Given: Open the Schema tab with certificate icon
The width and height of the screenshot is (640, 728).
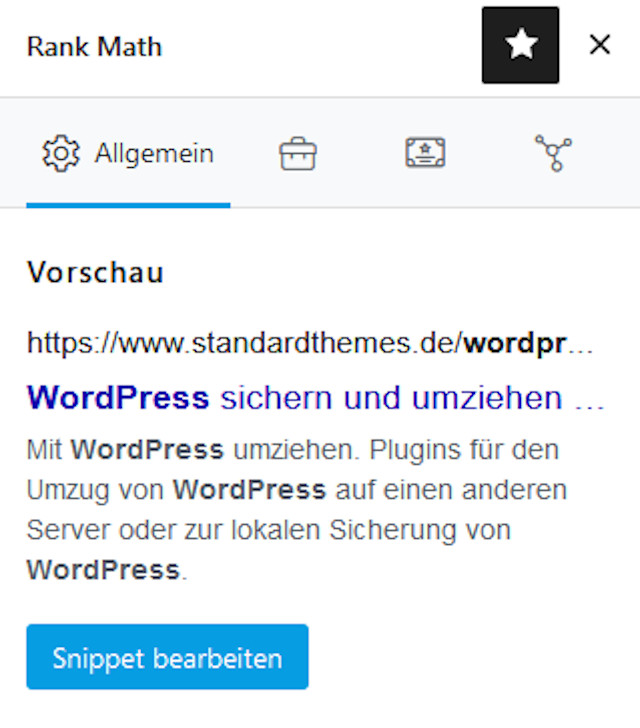Looking at the screenshot, I should tap(425, 153).
